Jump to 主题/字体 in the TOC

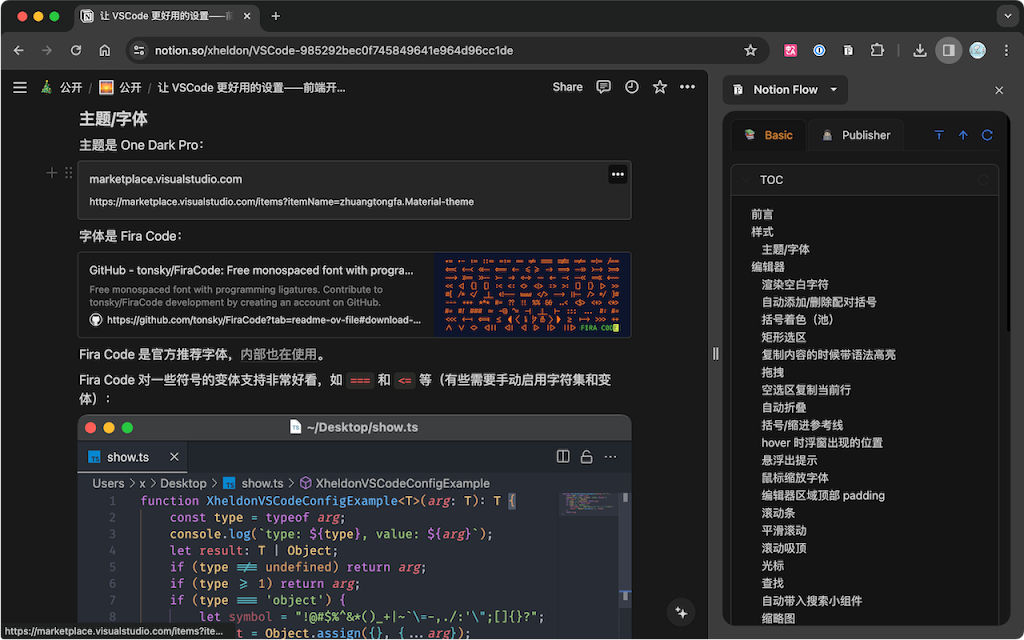point(786,249)
